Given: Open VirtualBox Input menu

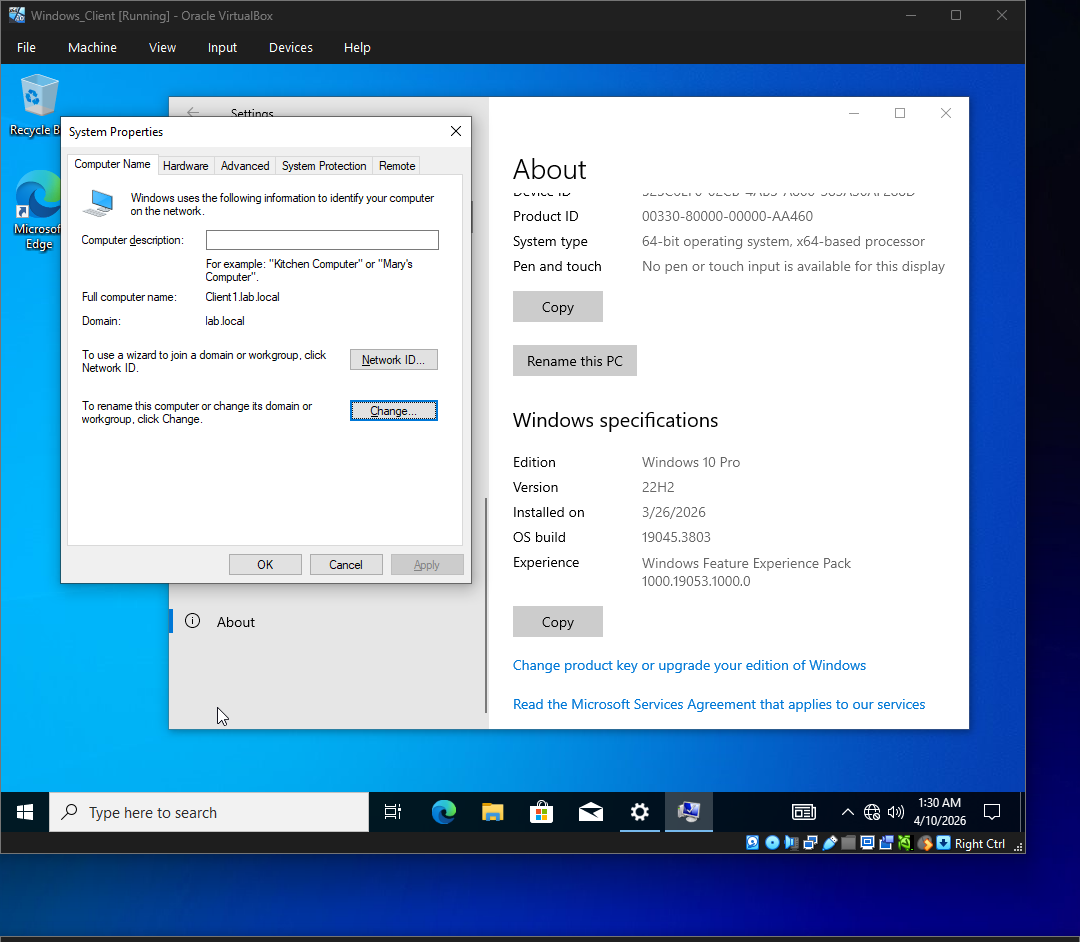Looking at the screenshot, I should [x=222, y=48].
